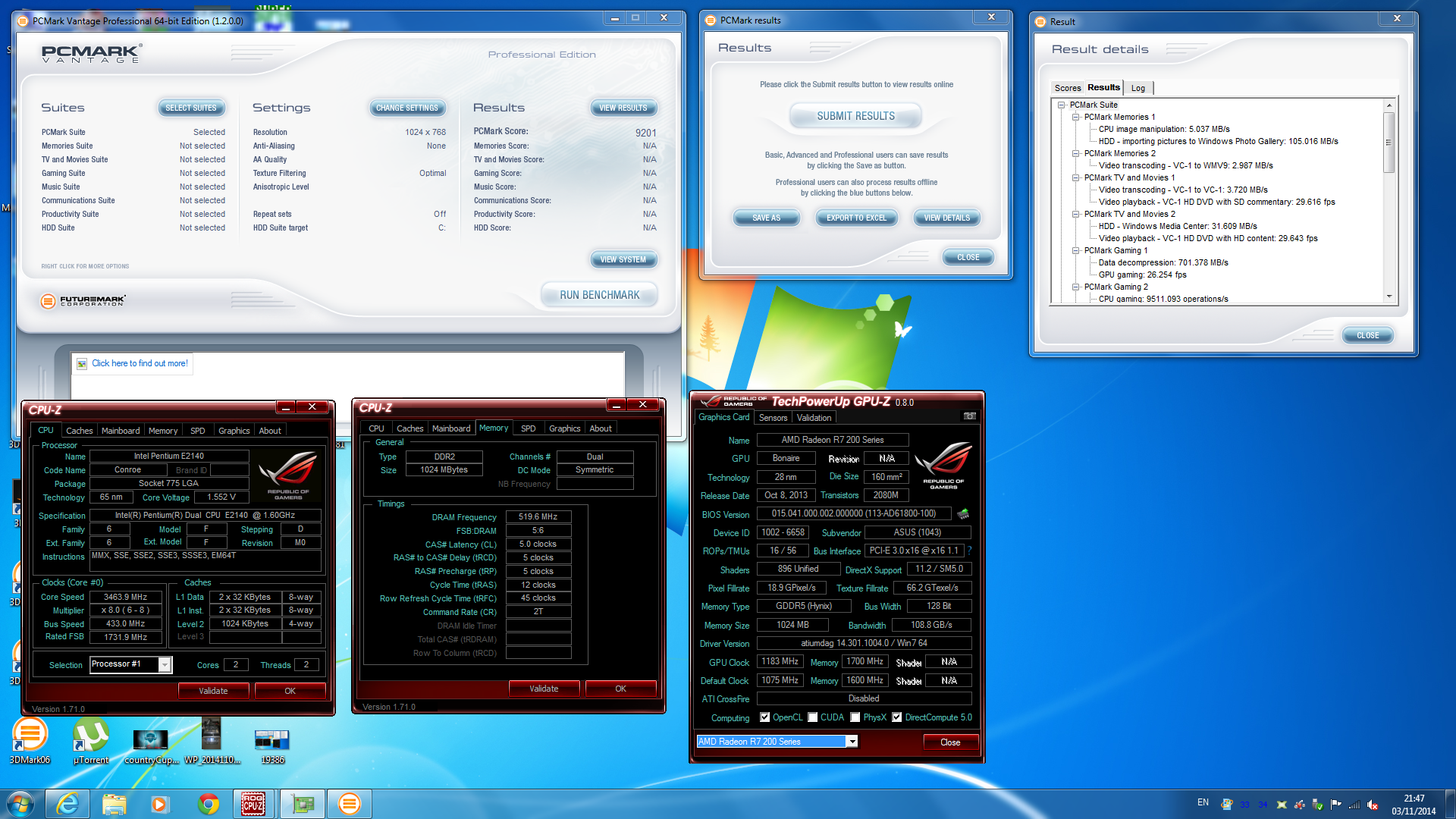Toggle the DirectCompute 5.0 checkbox

(x=897, y=717)
